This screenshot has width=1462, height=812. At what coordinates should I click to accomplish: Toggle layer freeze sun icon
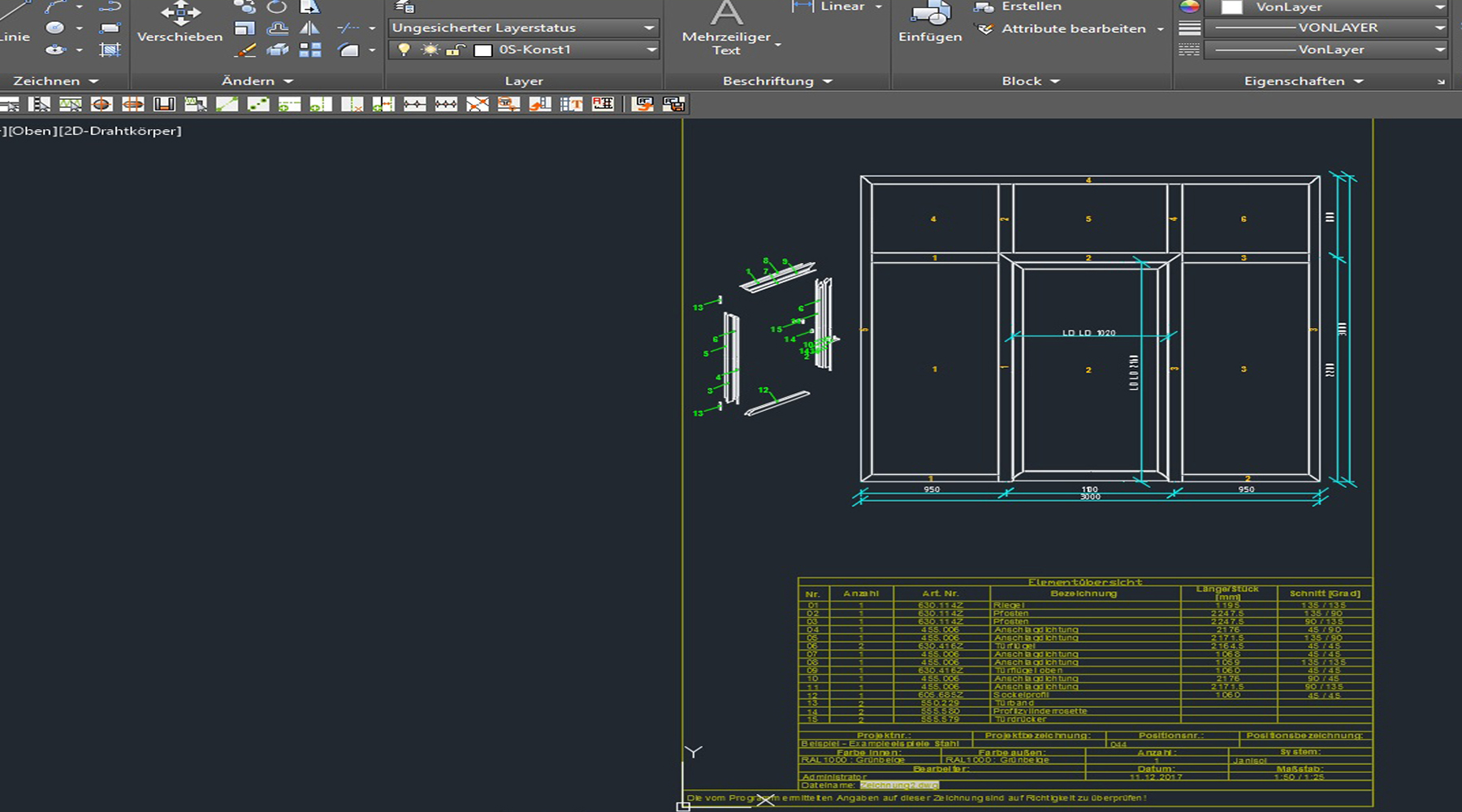tap(430, 50)
